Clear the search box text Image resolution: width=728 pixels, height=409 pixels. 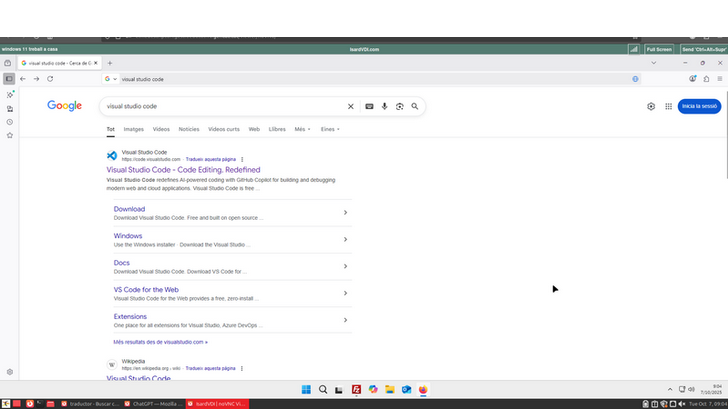click(x=350, y=106)
